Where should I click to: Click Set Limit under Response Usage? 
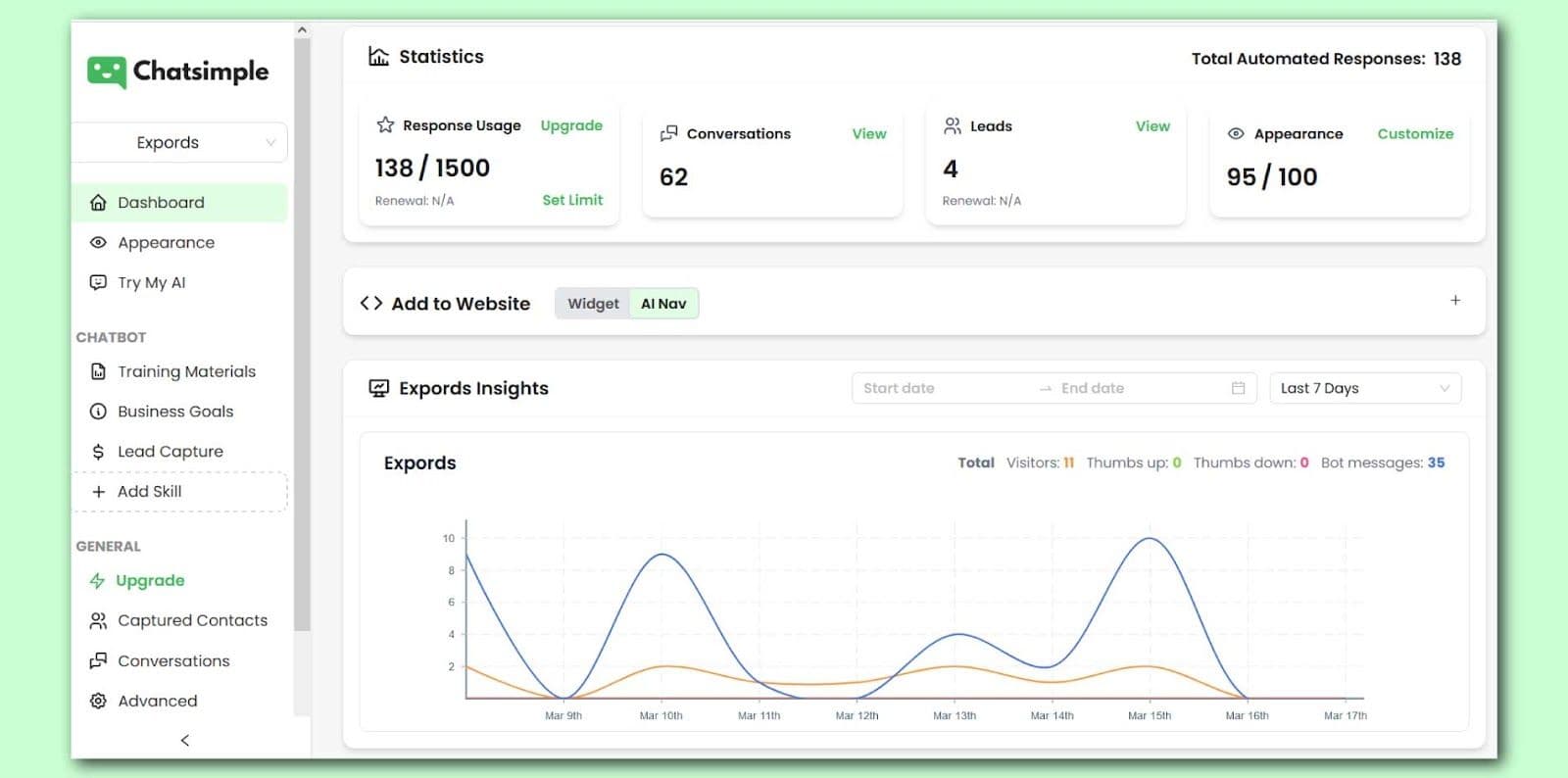[x=572, y=200]
